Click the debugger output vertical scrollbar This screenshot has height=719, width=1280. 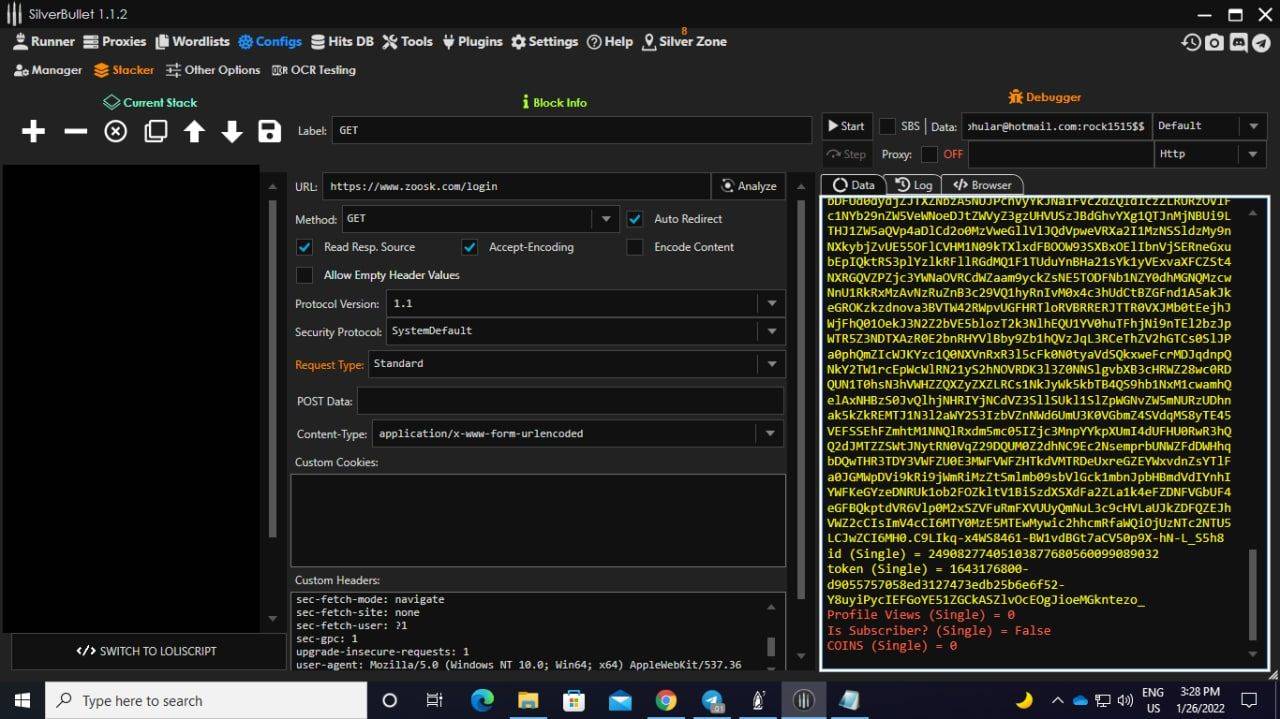[x=1254, y=595]
